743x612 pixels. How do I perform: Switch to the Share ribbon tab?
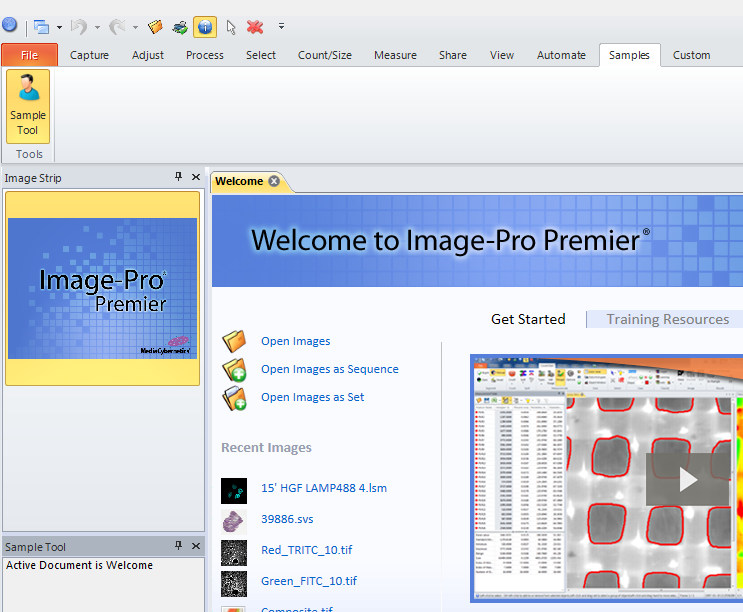tap(453, 55)
